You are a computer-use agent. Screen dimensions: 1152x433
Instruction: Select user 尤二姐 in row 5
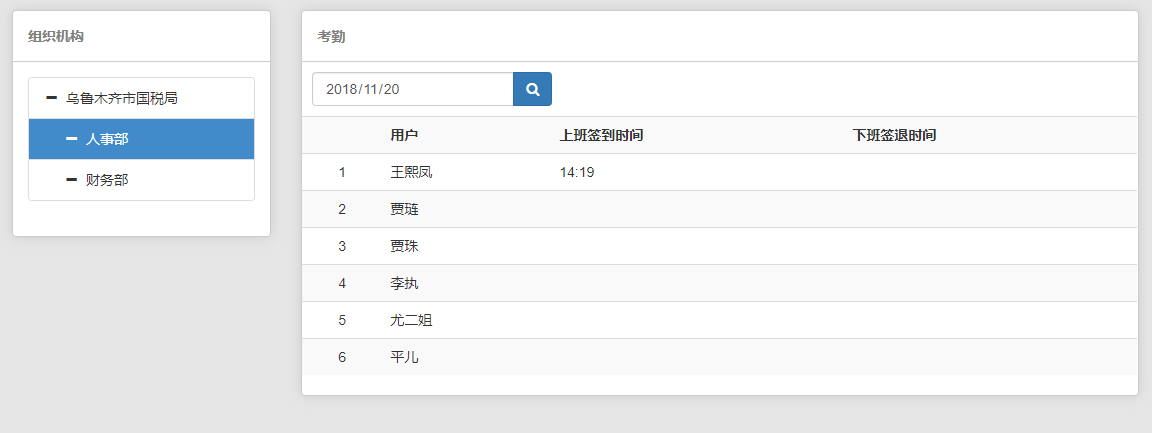tap(411, 320)
